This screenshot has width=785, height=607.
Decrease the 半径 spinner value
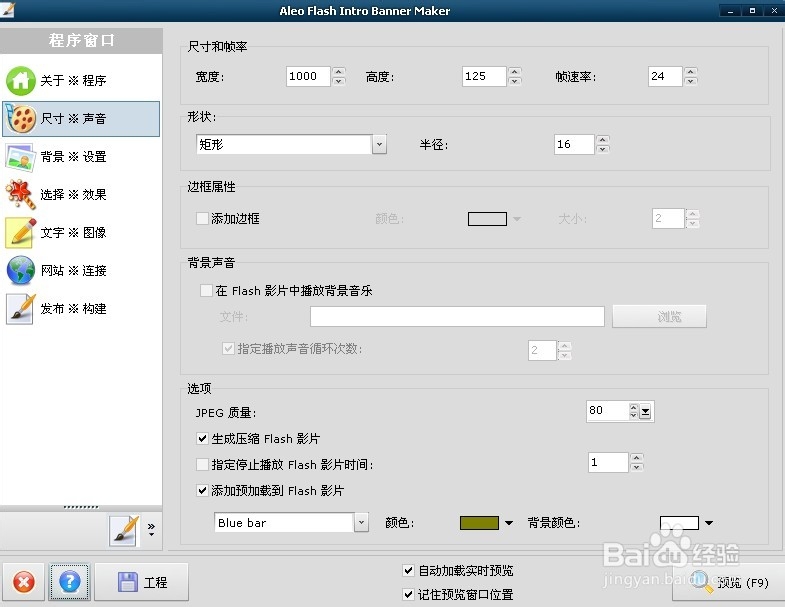click(x=603, y=150)
